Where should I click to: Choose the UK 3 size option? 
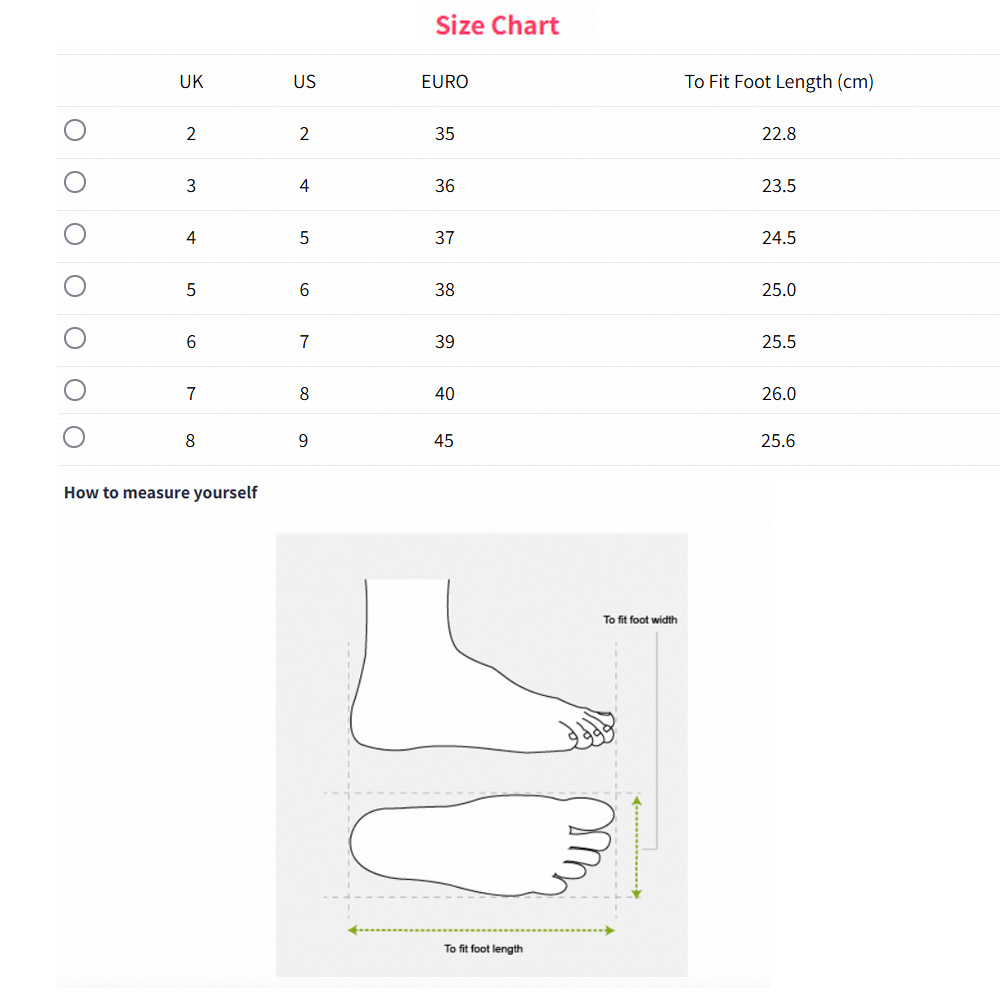pyautogui.click(x=75, y=182)
